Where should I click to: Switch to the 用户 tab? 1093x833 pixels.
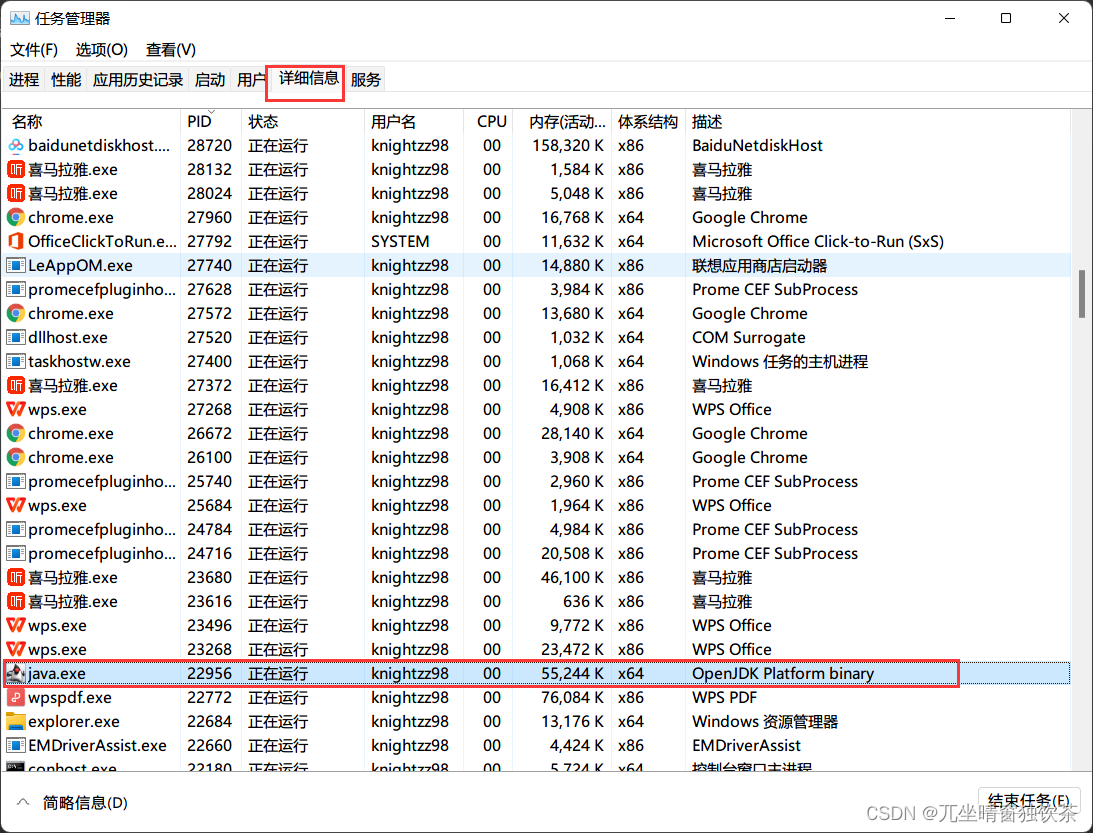coord(250,79)
